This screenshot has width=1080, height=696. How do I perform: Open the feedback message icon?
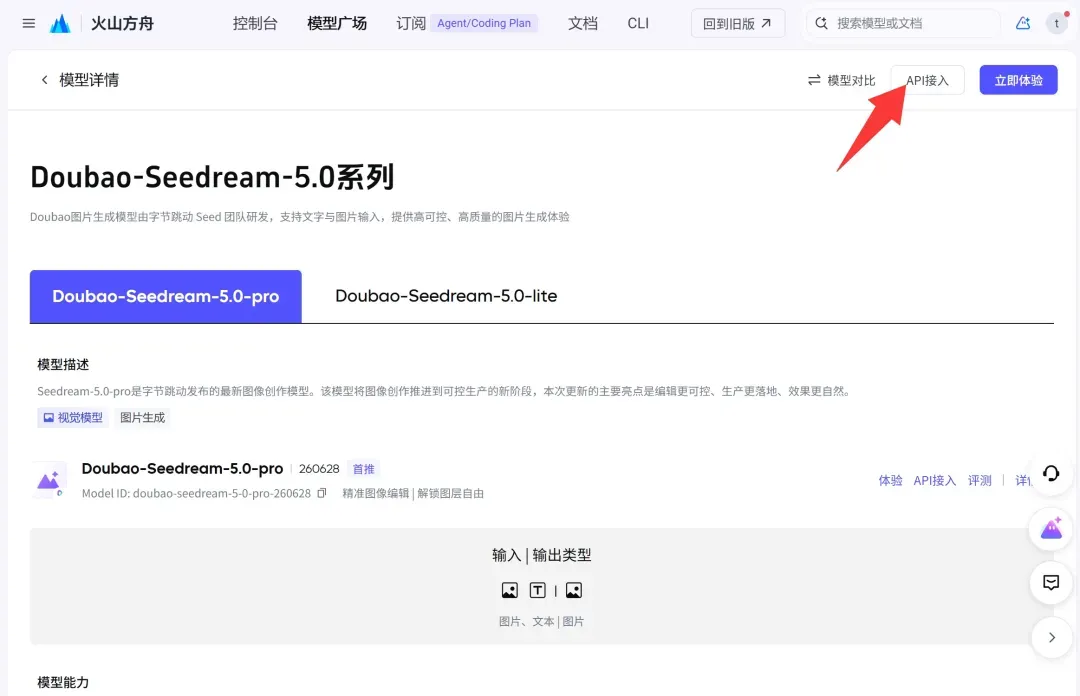pyautogui.click(x=1050, y=583)
